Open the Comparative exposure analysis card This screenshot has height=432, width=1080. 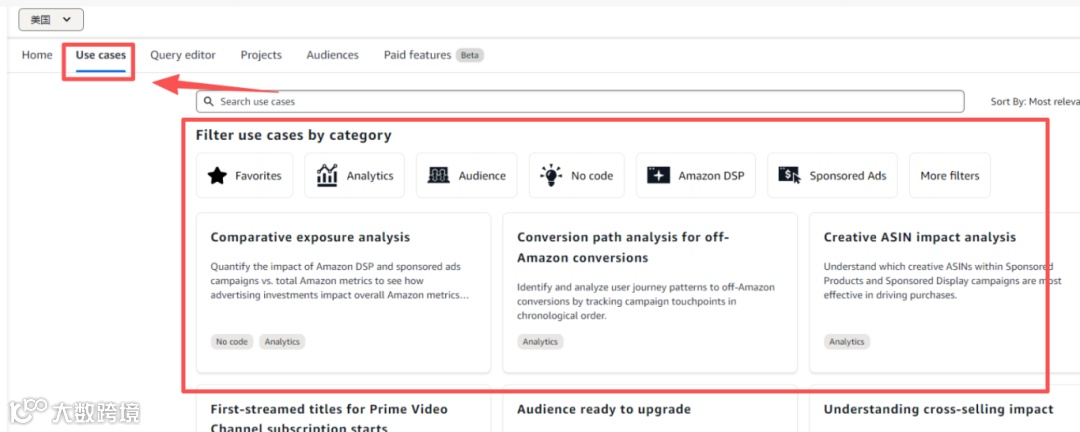[344, 293]
